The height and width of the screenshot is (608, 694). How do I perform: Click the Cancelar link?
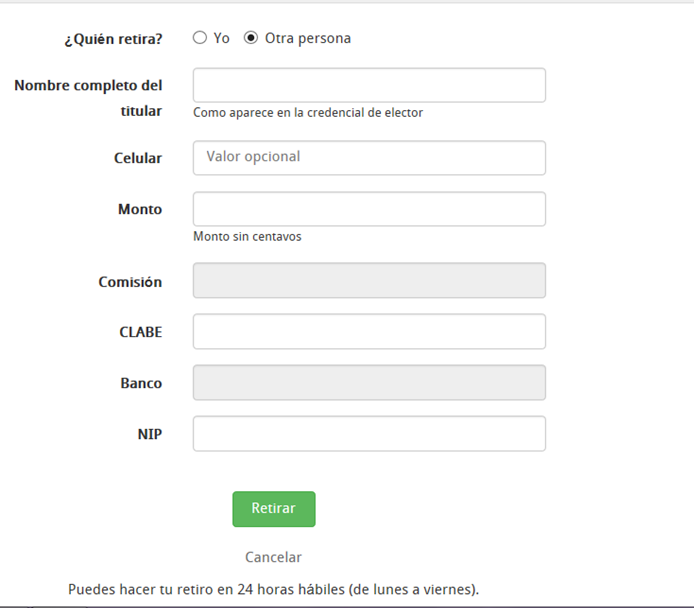[x=274, y=557]
